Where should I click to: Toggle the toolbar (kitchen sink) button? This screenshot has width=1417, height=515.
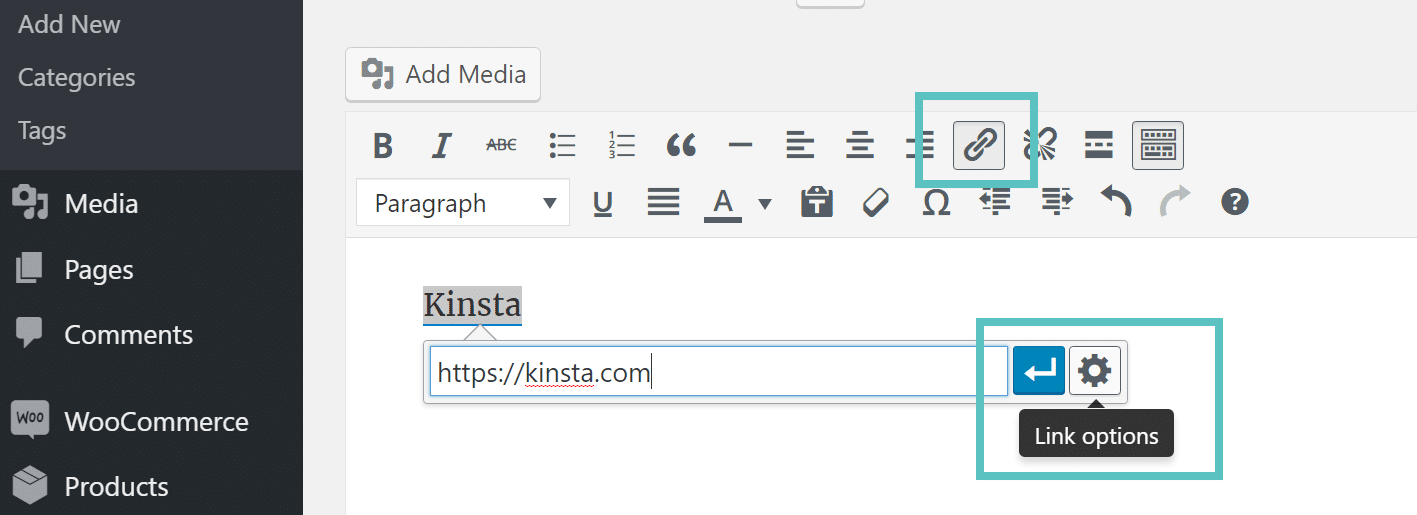tap(1158, 146)
